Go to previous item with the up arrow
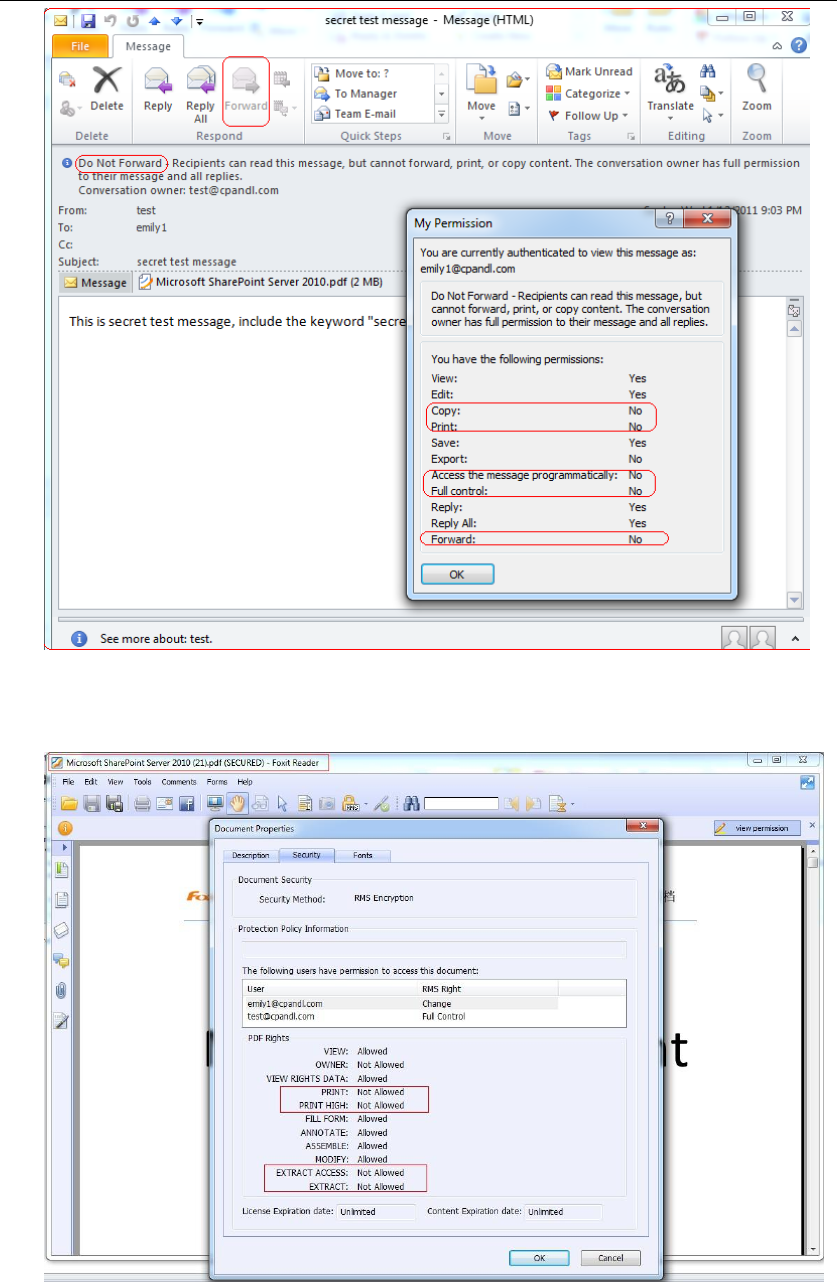 pos(153,20)
